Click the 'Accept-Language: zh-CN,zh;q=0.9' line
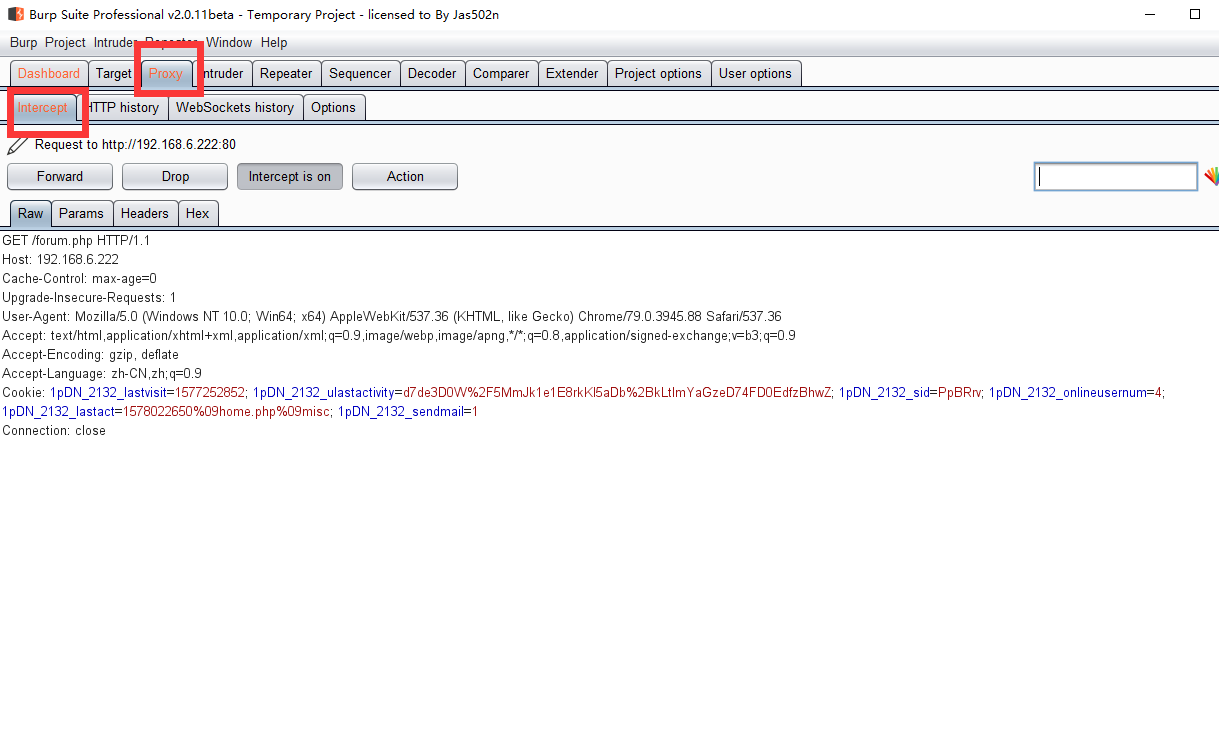The width and height of the screenshot is (1219, 738). [x=102, y=374]
